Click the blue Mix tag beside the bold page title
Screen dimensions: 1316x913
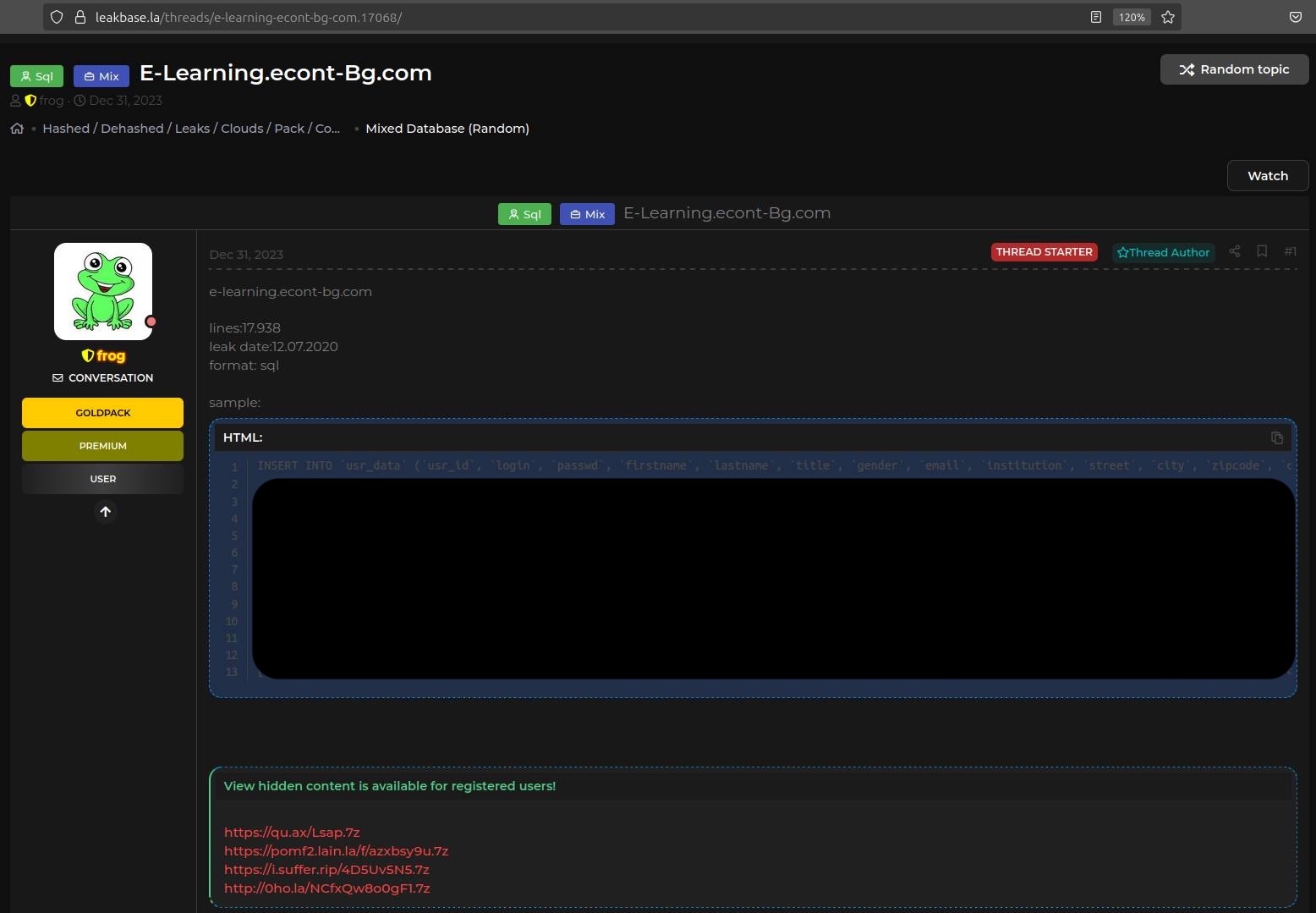101,76
